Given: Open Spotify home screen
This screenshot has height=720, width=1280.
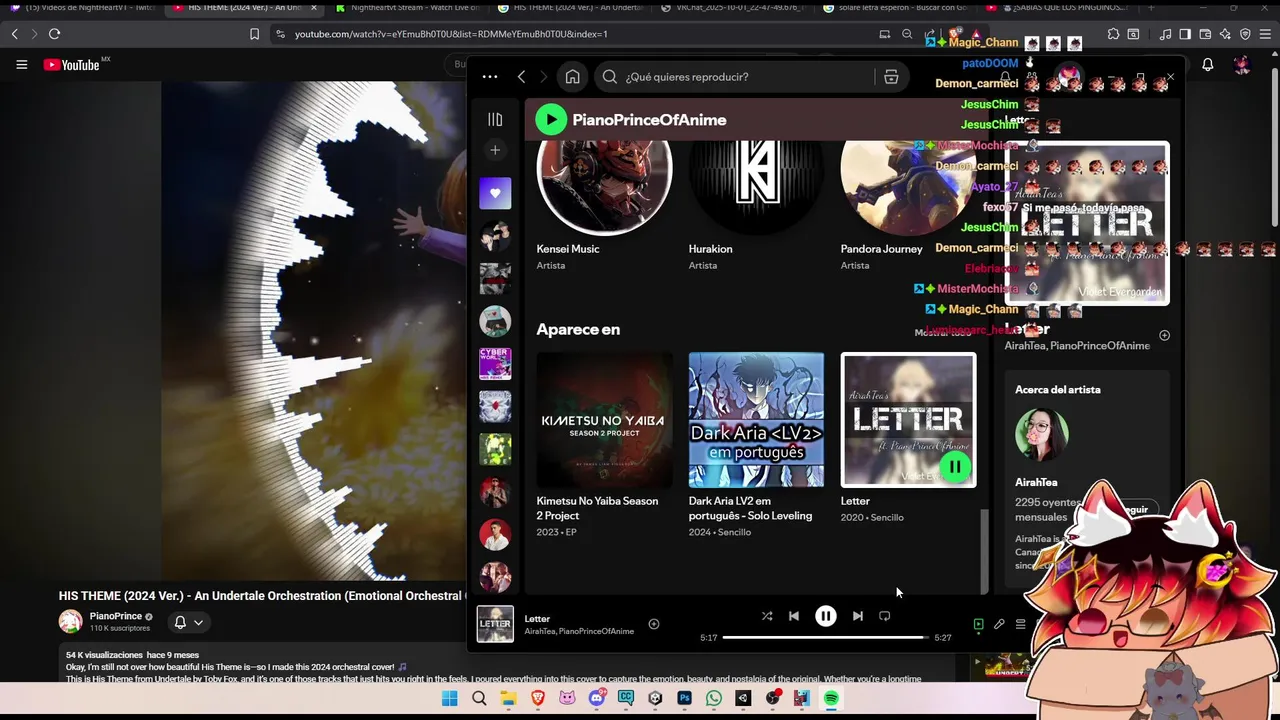Looking at the screenshot, I should (x=572, y=77).
